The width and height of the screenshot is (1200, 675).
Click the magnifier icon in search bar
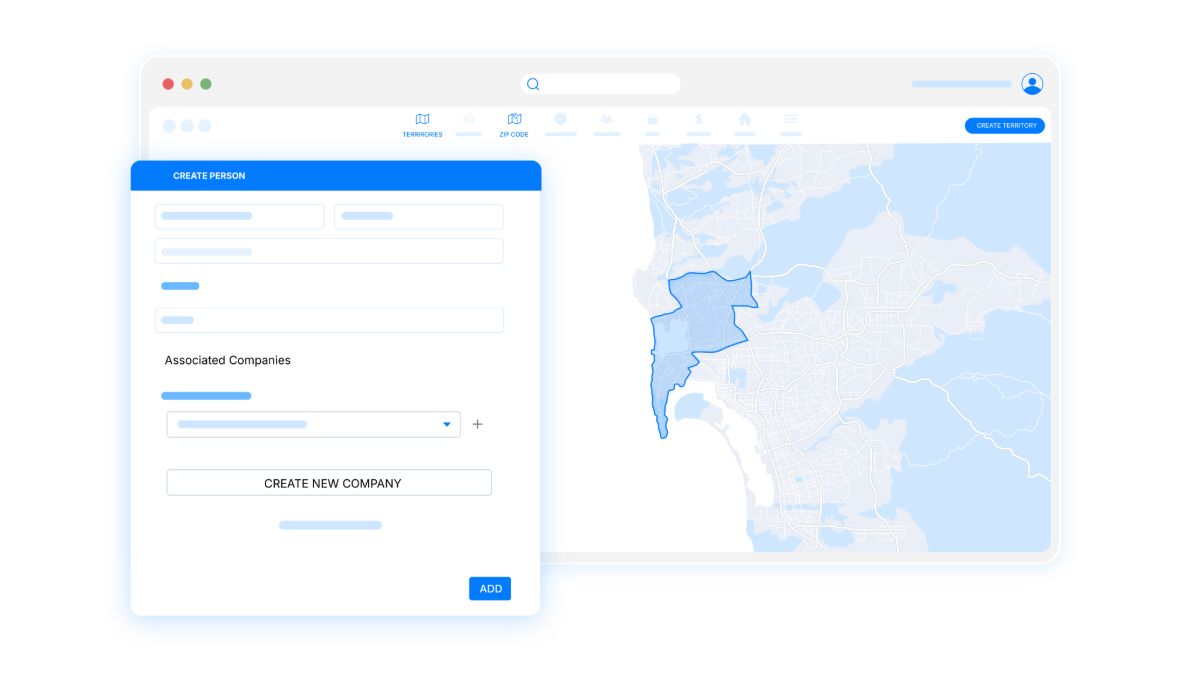(533, 84)
